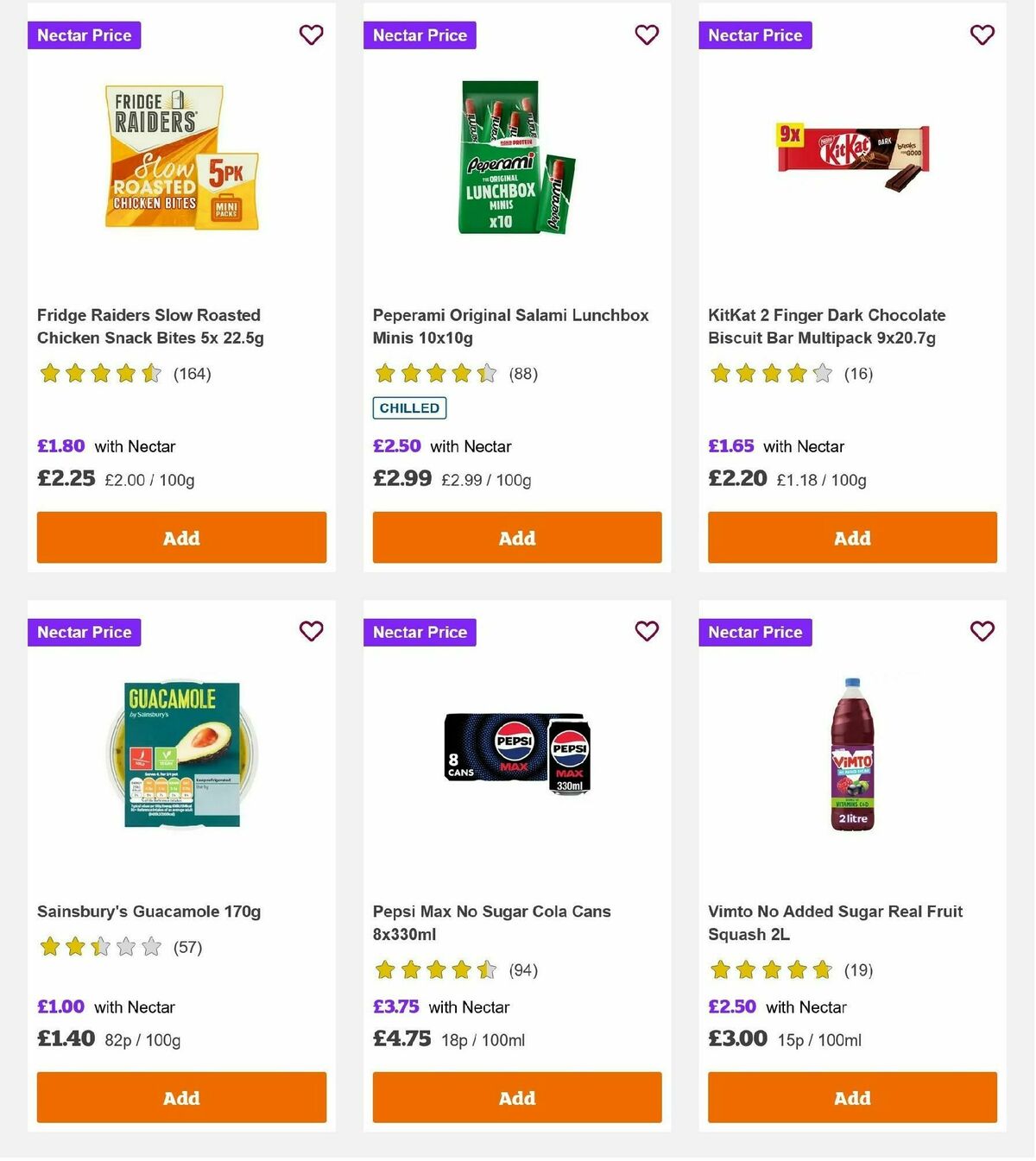The image size is (1036, 1161).
Task: Click the Nectar Price badge on the Guacamole card
Action: tap(84, 632)
